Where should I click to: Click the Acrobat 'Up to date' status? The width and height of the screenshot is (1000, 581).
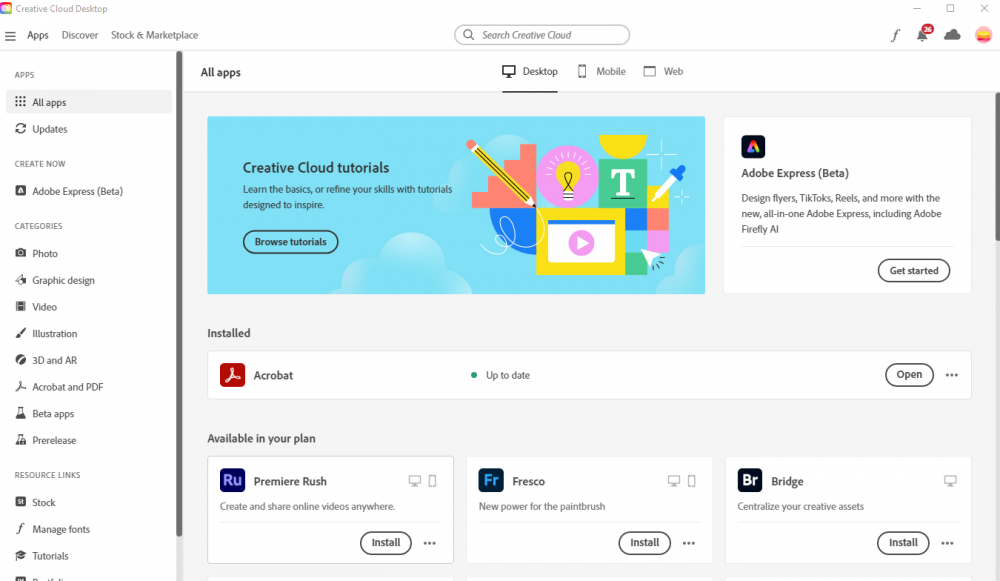pyautogui.click(x=501, y=375)
